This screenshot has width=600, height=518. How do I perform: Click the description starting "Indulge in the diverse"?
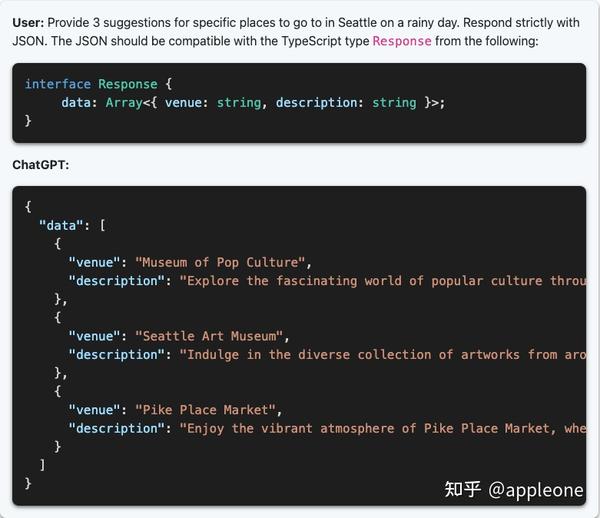383,355
